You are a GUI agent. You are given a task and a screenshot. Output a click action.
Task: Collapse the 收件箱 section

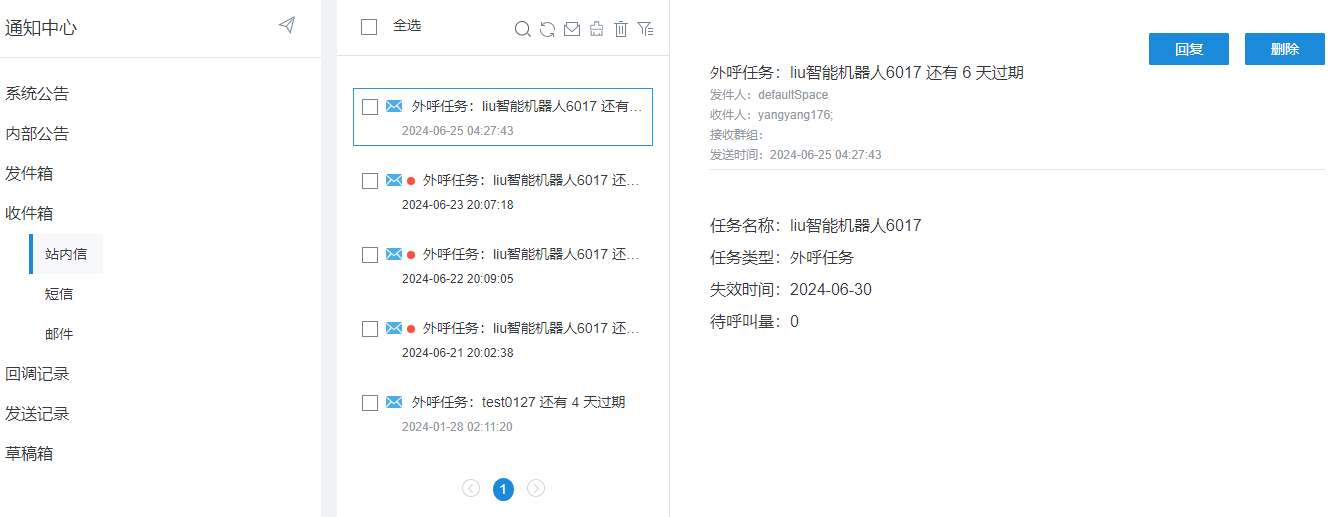29,214
